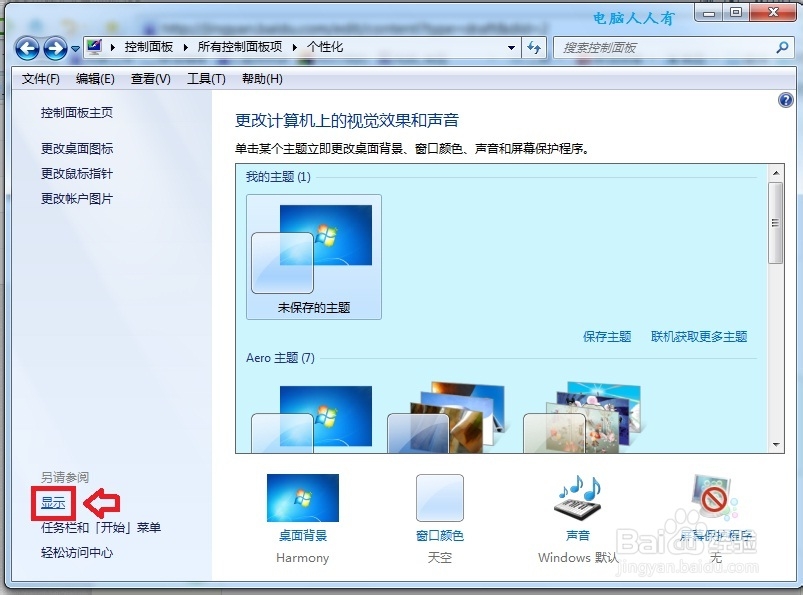Open 桌面背景 (Harmony) settings icon
Viewport: 803px width, 595px height.
pyautogui.click(x=302, y=497)
